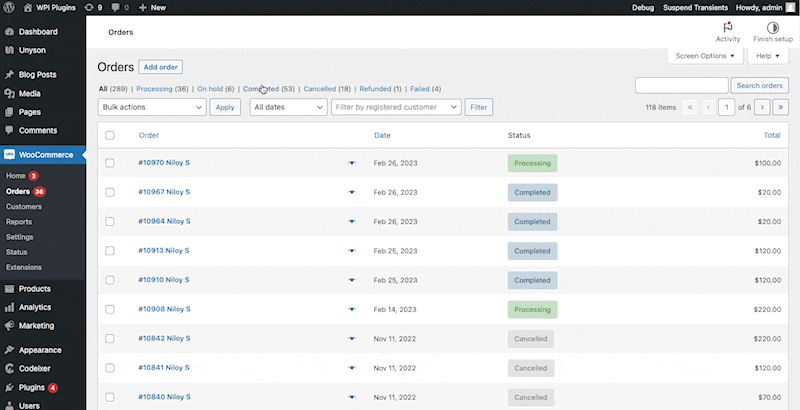Filter orders by Processing (36)
Screen dimensions: 800x410
(162, 89)
